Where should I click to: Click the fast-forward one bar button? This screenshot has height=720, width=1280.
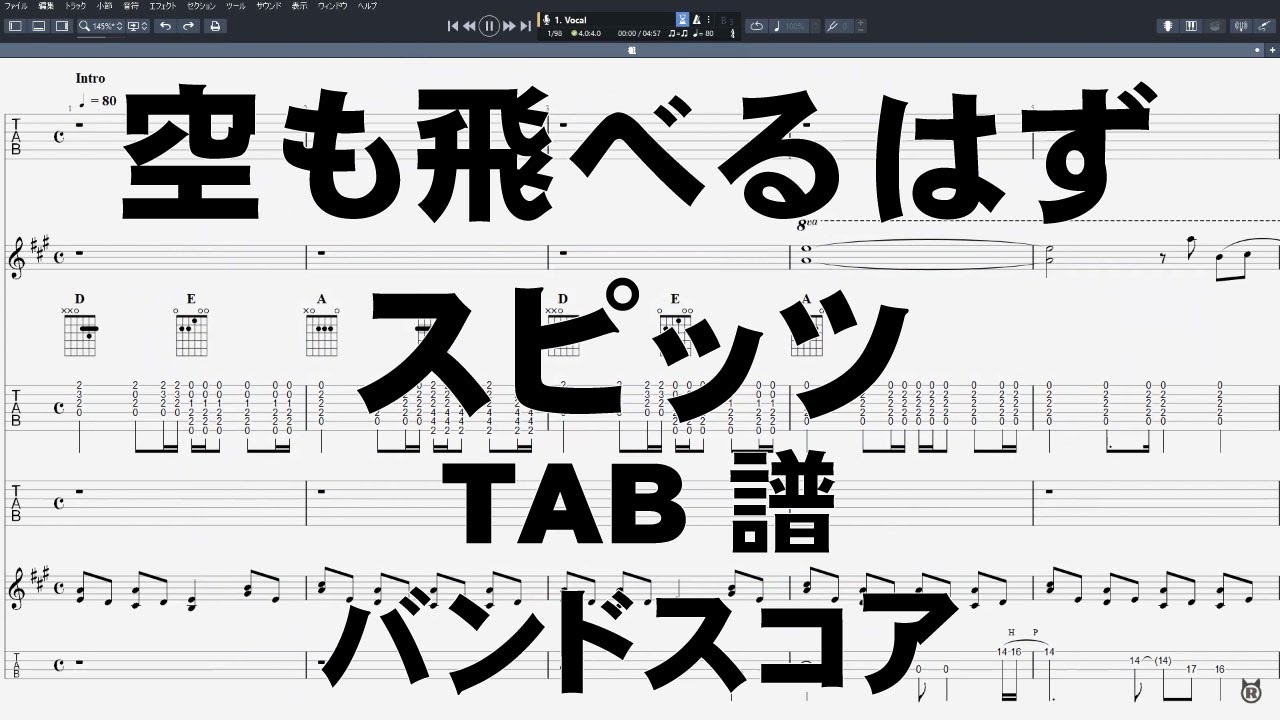pyautogui.click(x=509, y=26)
